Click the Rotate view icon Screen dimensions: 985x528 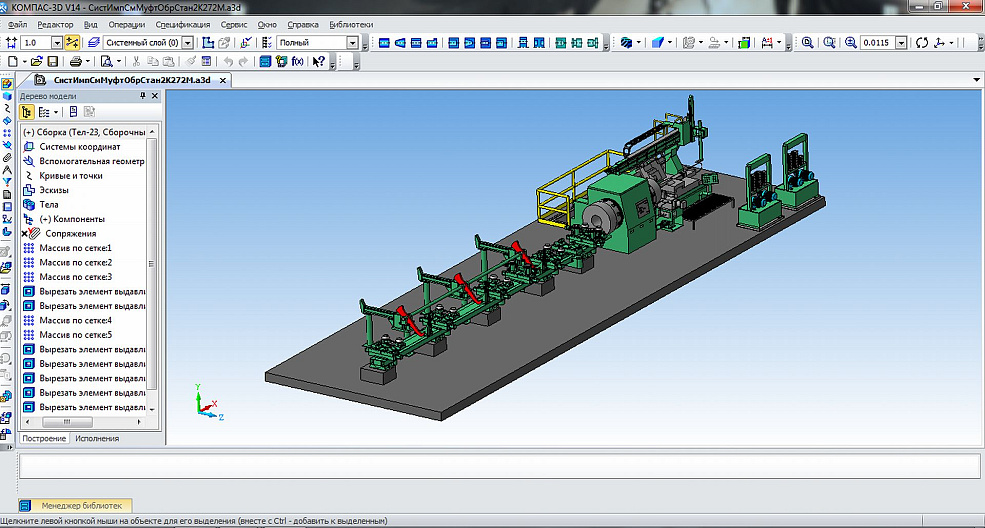922,43
